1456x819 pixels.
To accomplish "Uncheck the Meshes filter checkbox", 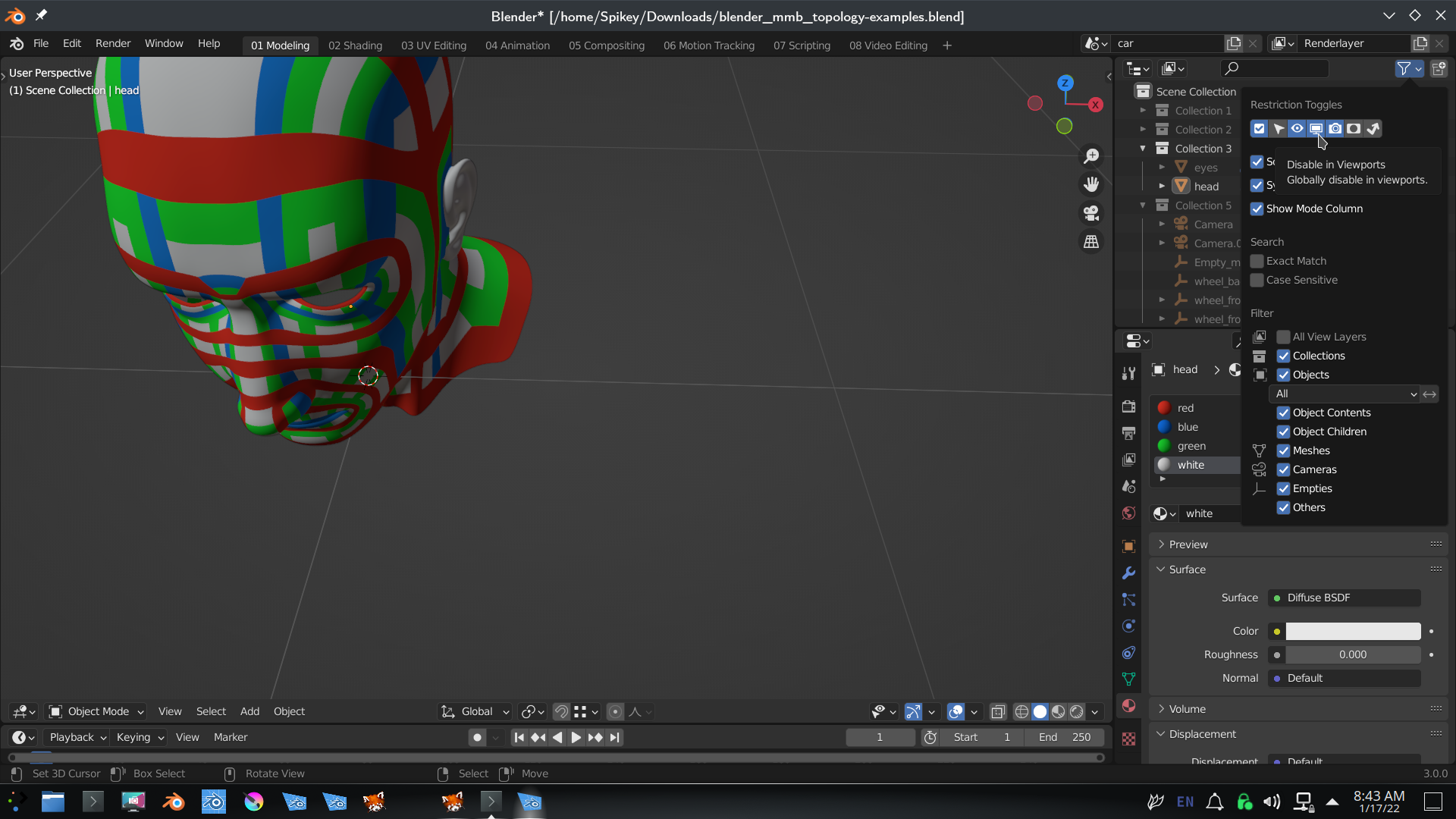I will click(x=1284, y=450).
